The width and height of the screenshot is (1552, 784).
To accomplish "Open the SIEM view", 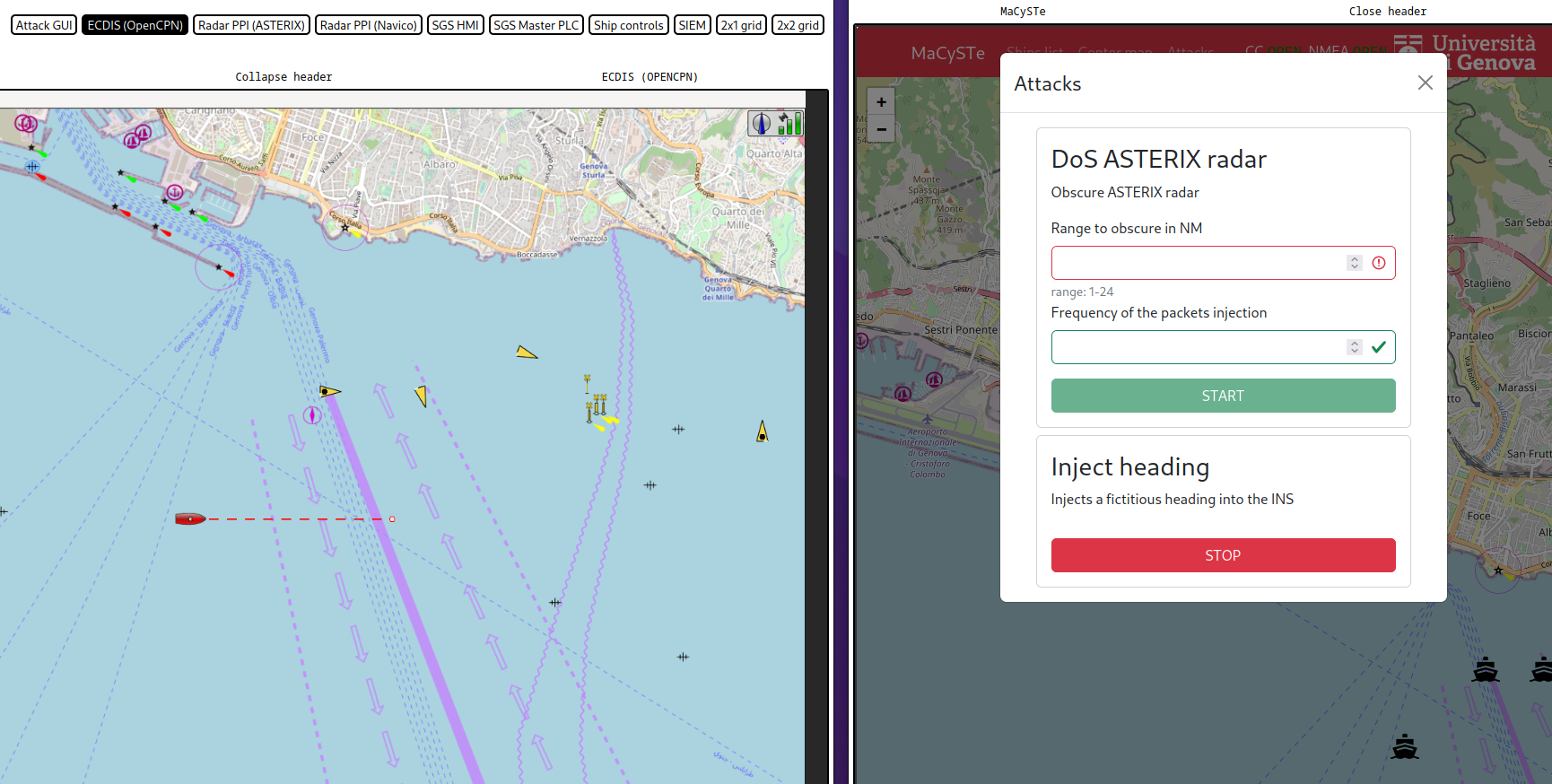I will click(693, 25).
